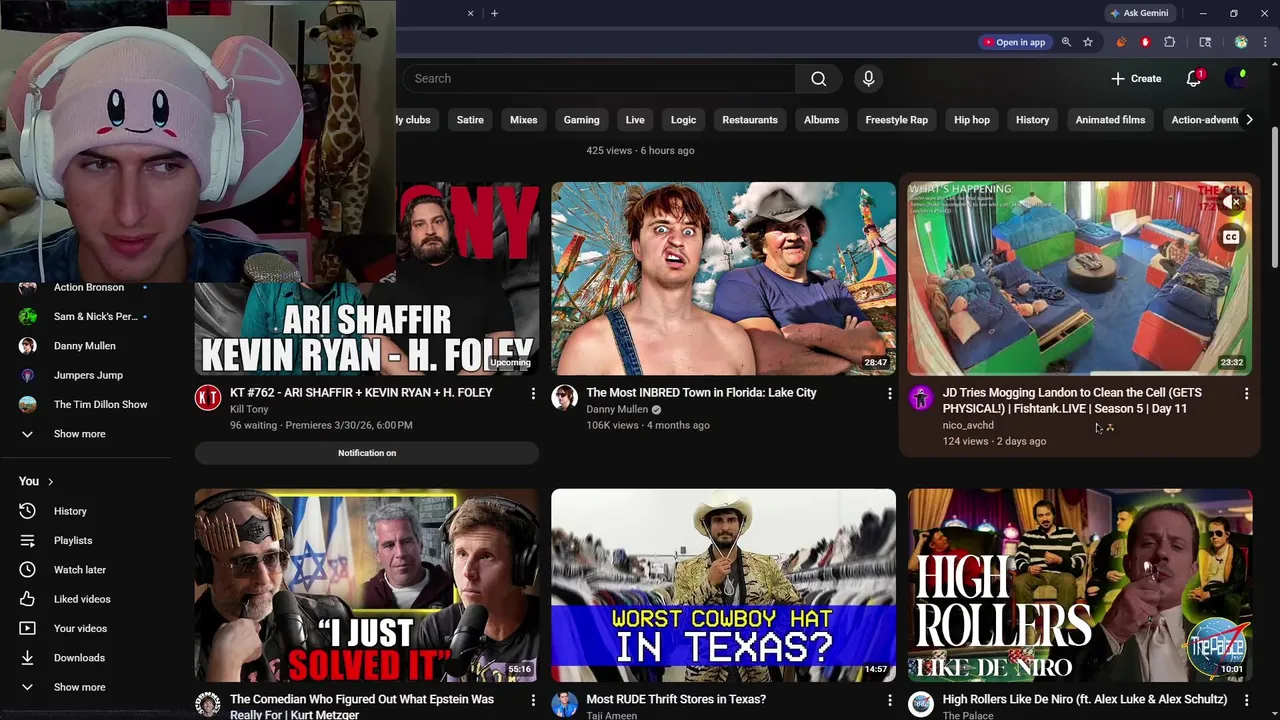Image resolution: width=1280 pixels, height=720 pixels.
Task: Open options menu for Most INBRED Town video
Action: (889, 394)
